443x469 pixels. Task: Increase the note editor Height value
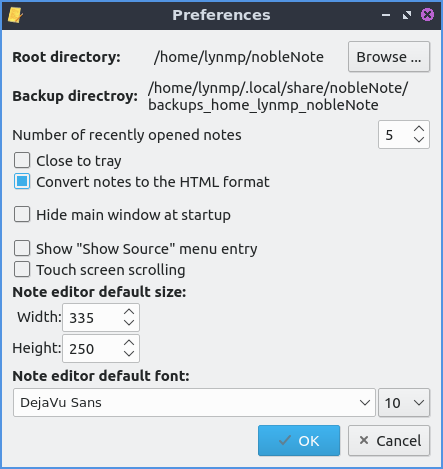pos(129,343)
